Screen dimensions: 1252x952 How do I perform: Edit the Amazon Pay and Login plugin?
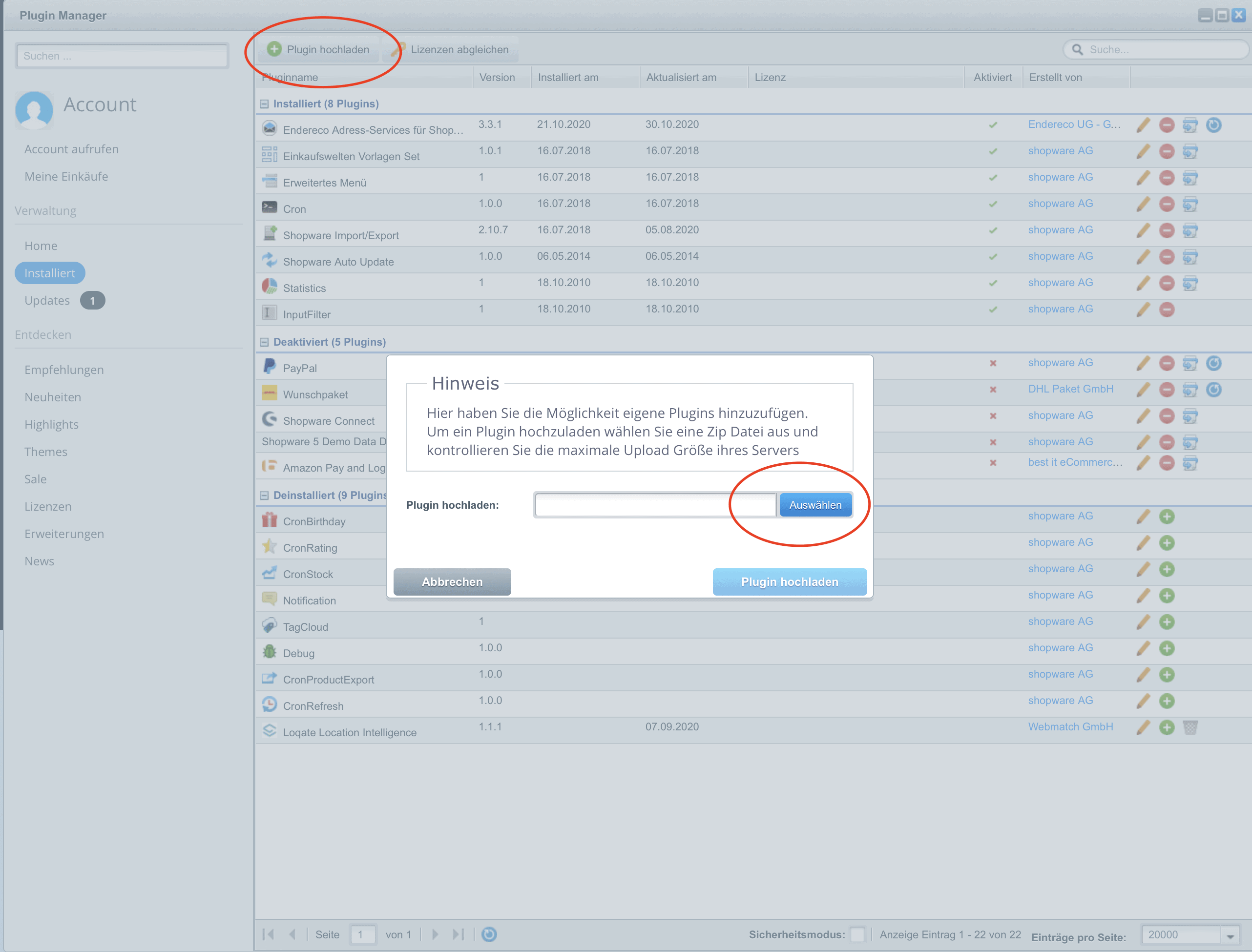click(x=1143, y=463)
